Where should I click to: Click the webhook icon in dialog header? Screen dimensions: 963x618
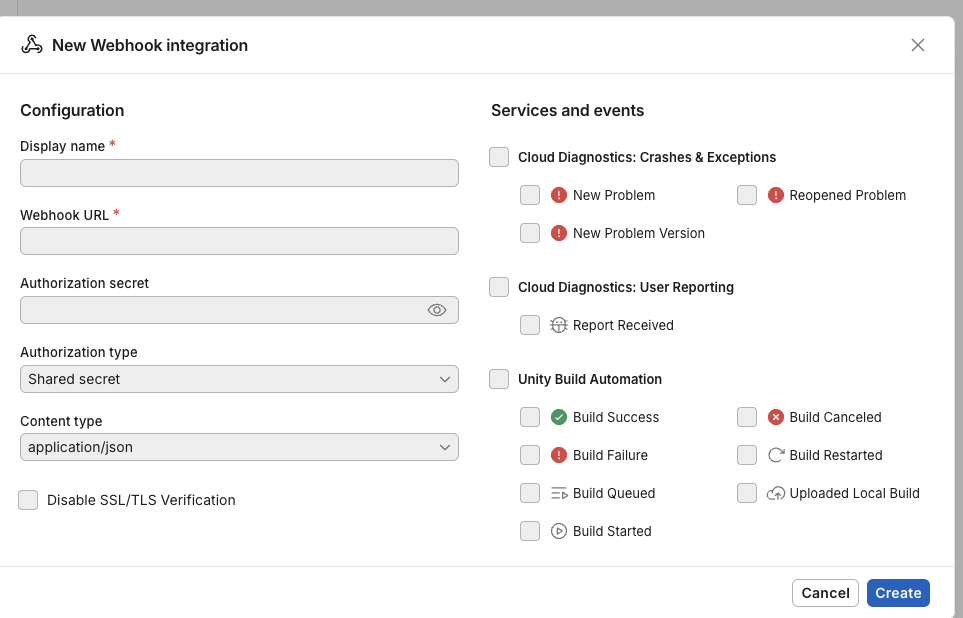tap(32, 45)
